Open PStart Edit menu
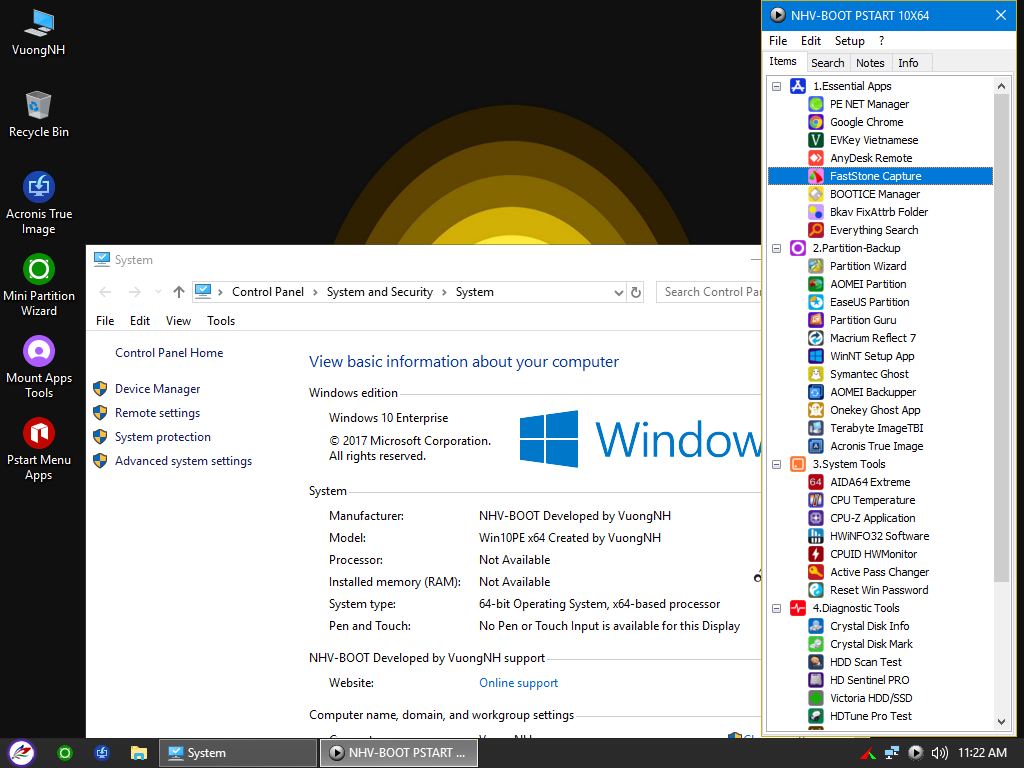The image size is (1024, 768). [810, 40]
